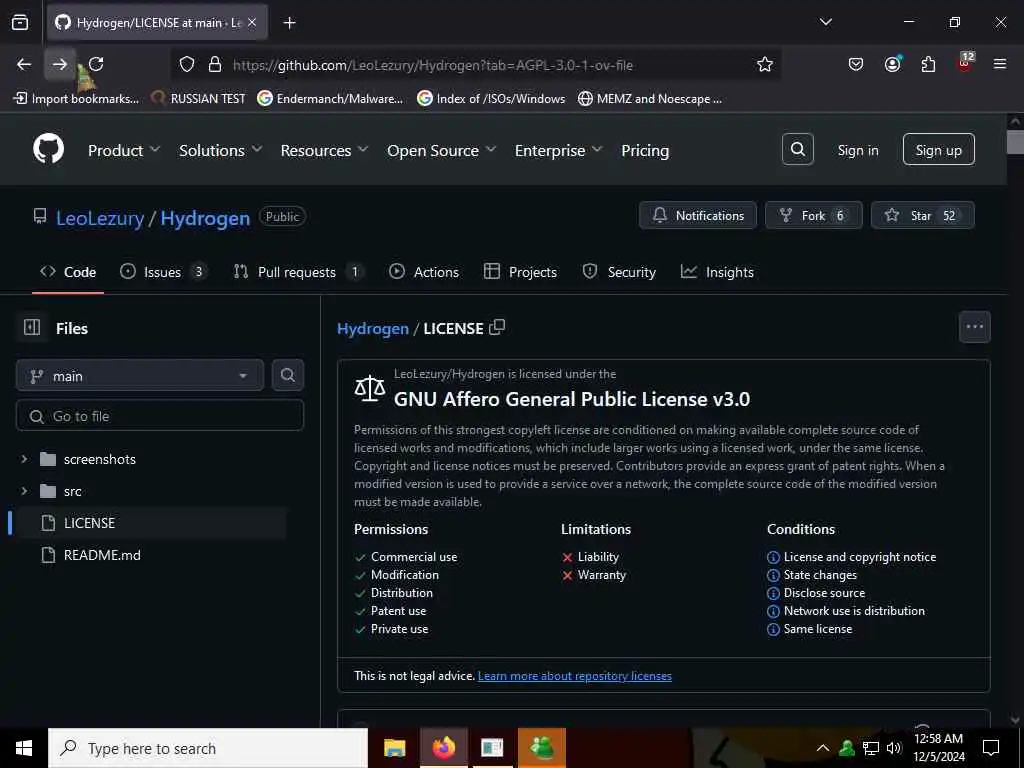Star the Hydrogen repository

[922, 216]
